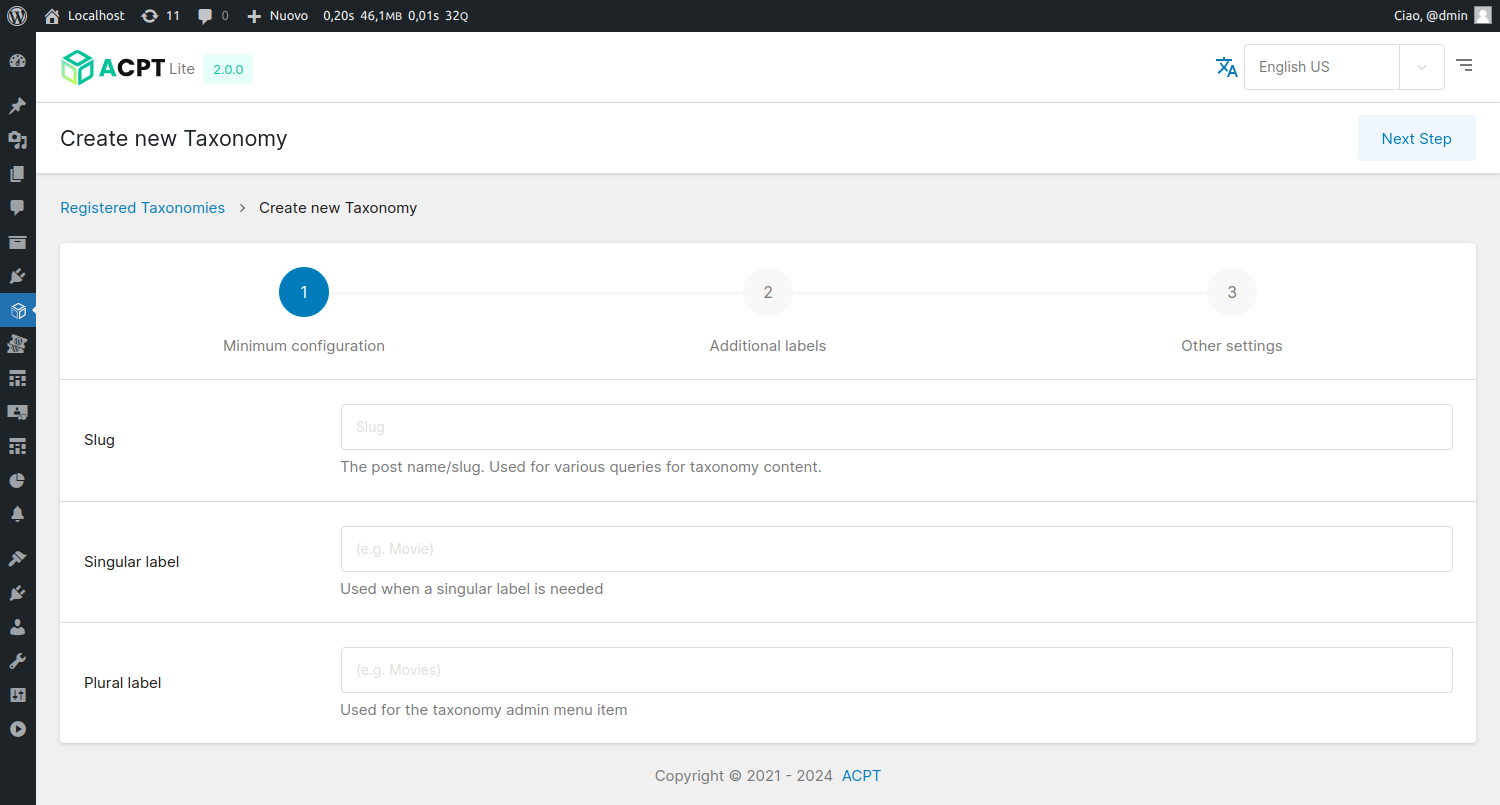The width and height of the screenshot is (1500, 805).
Task: Open the hamburger menu icon in header
Action: 1464,66
